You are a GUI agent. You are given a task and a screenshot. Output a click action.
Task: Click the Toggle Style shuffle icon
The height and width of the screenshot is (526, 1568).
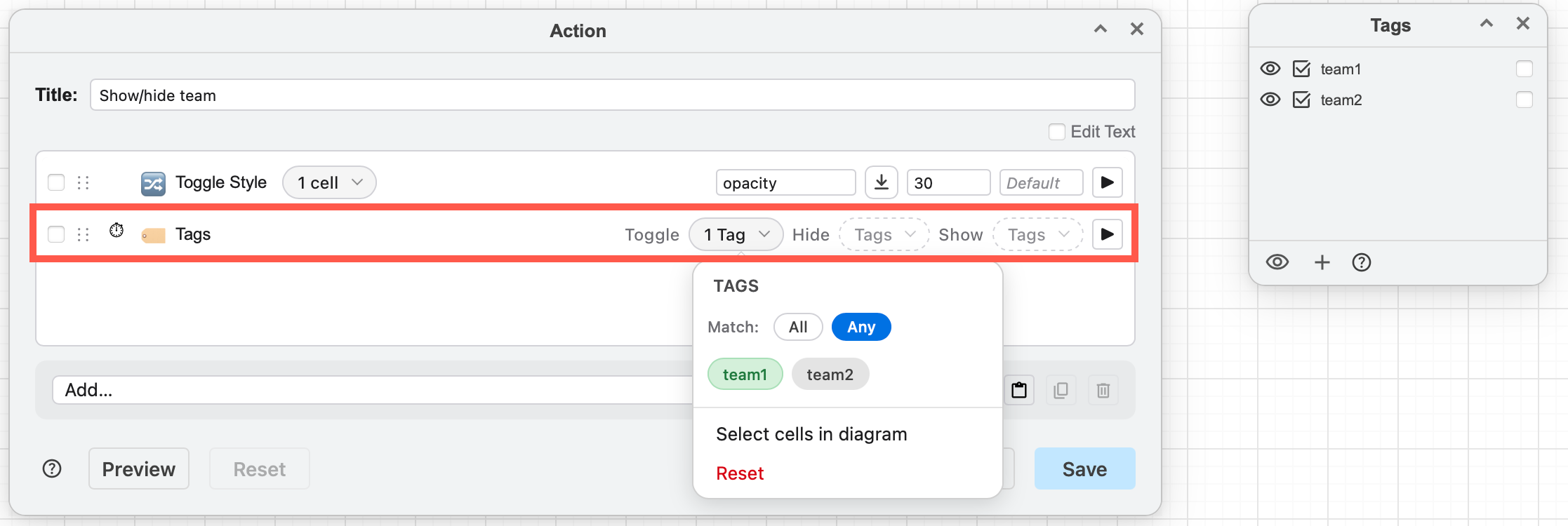click(x=153, y=183)
